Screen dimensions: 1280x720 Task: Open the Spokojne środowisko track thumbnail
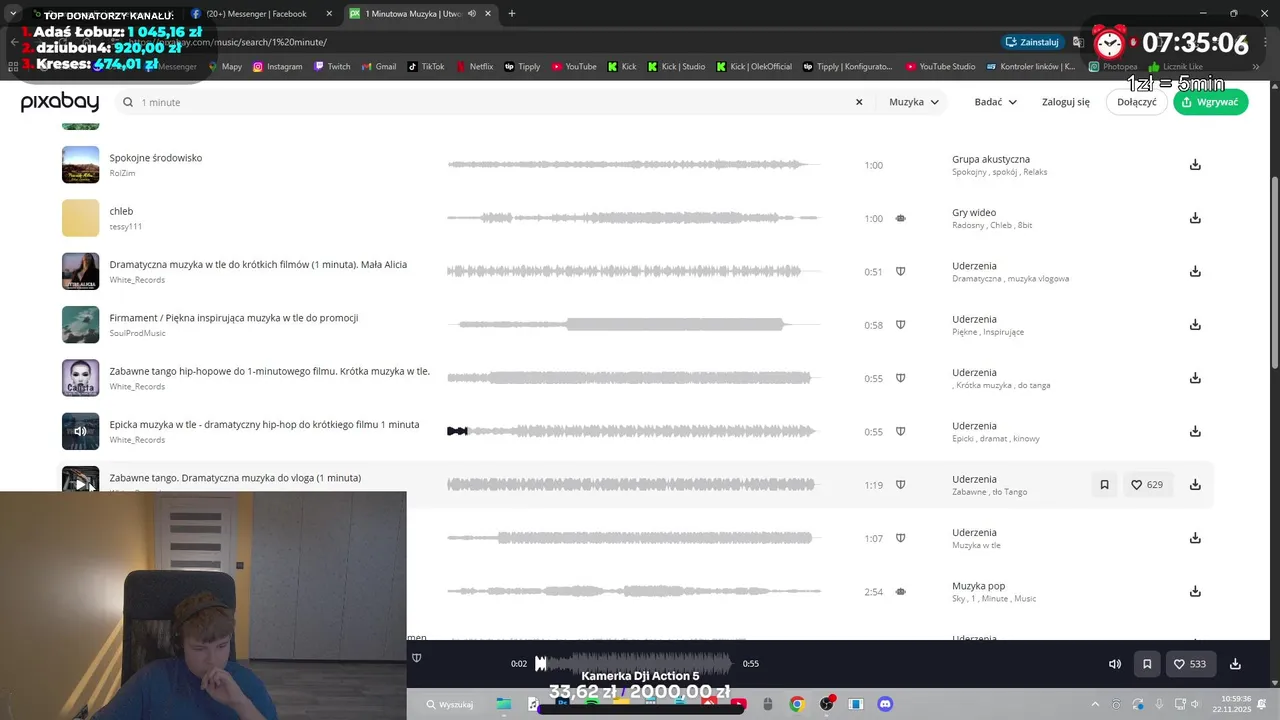[81, 165]
